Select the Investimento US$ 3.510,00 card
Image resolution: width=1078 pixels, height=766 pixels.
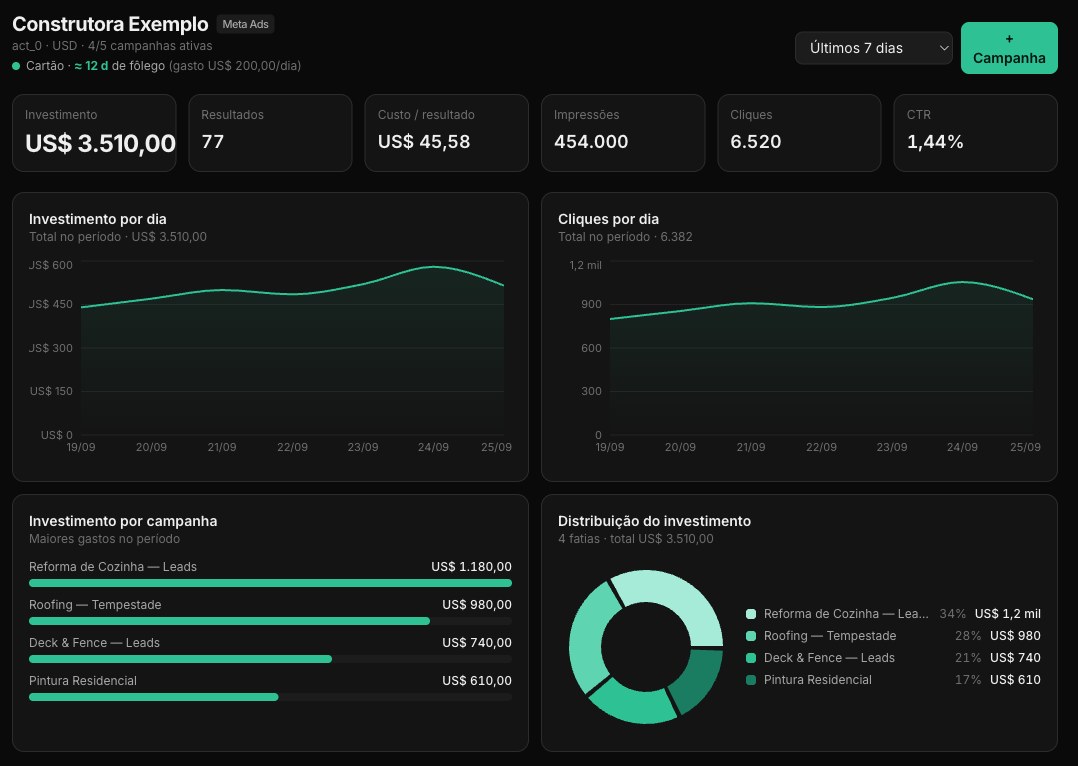(x=94, y=133)
